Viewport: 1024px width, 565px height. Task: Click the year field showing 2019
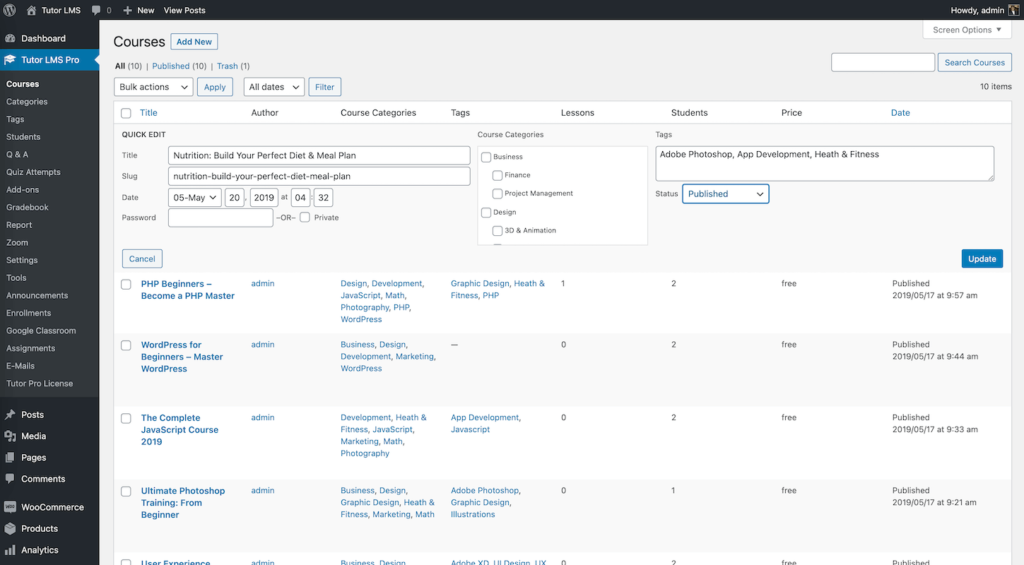264,197
